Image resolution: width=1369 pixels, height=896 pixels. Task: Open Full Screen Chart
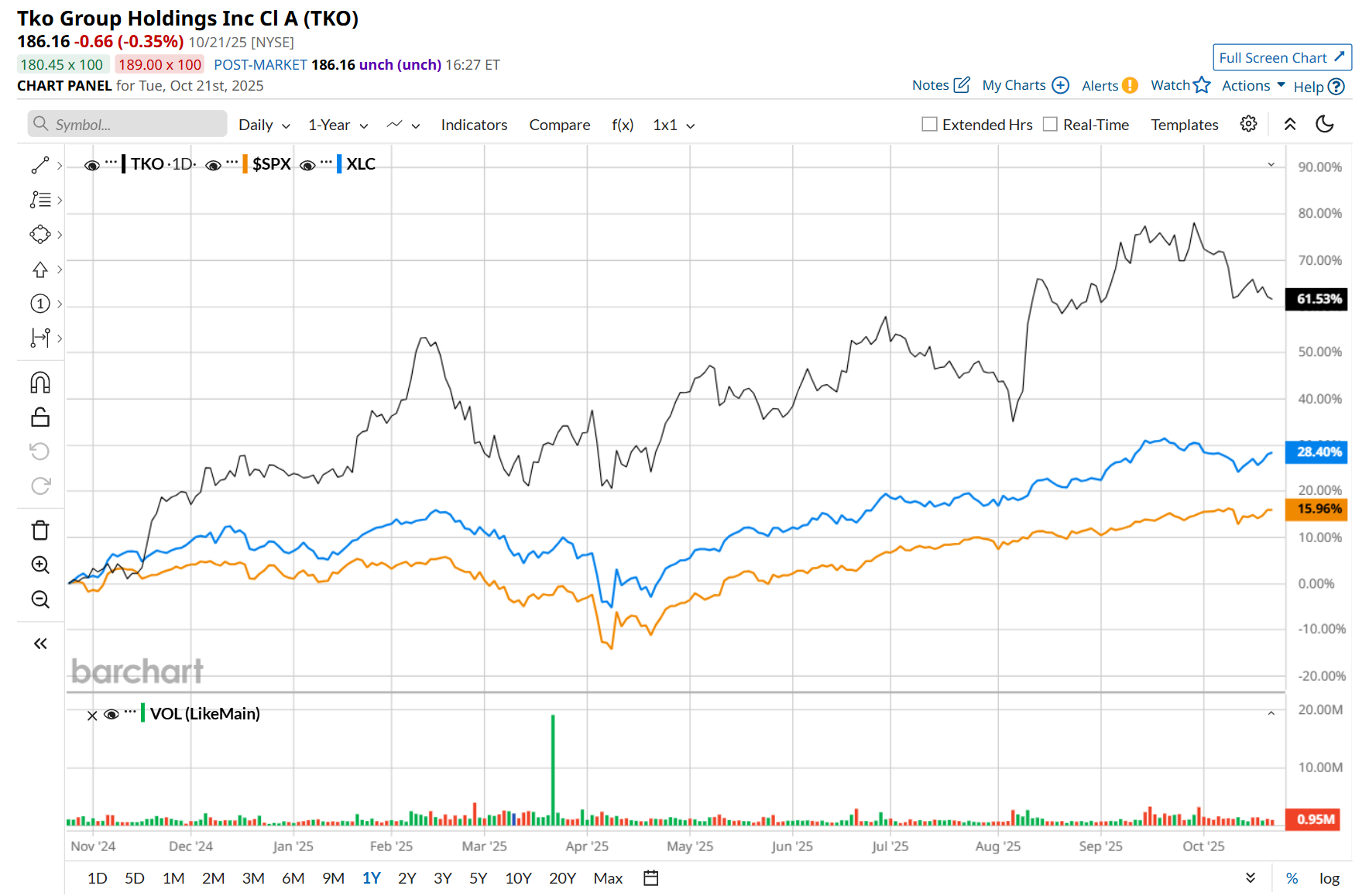click(1282, 57)
